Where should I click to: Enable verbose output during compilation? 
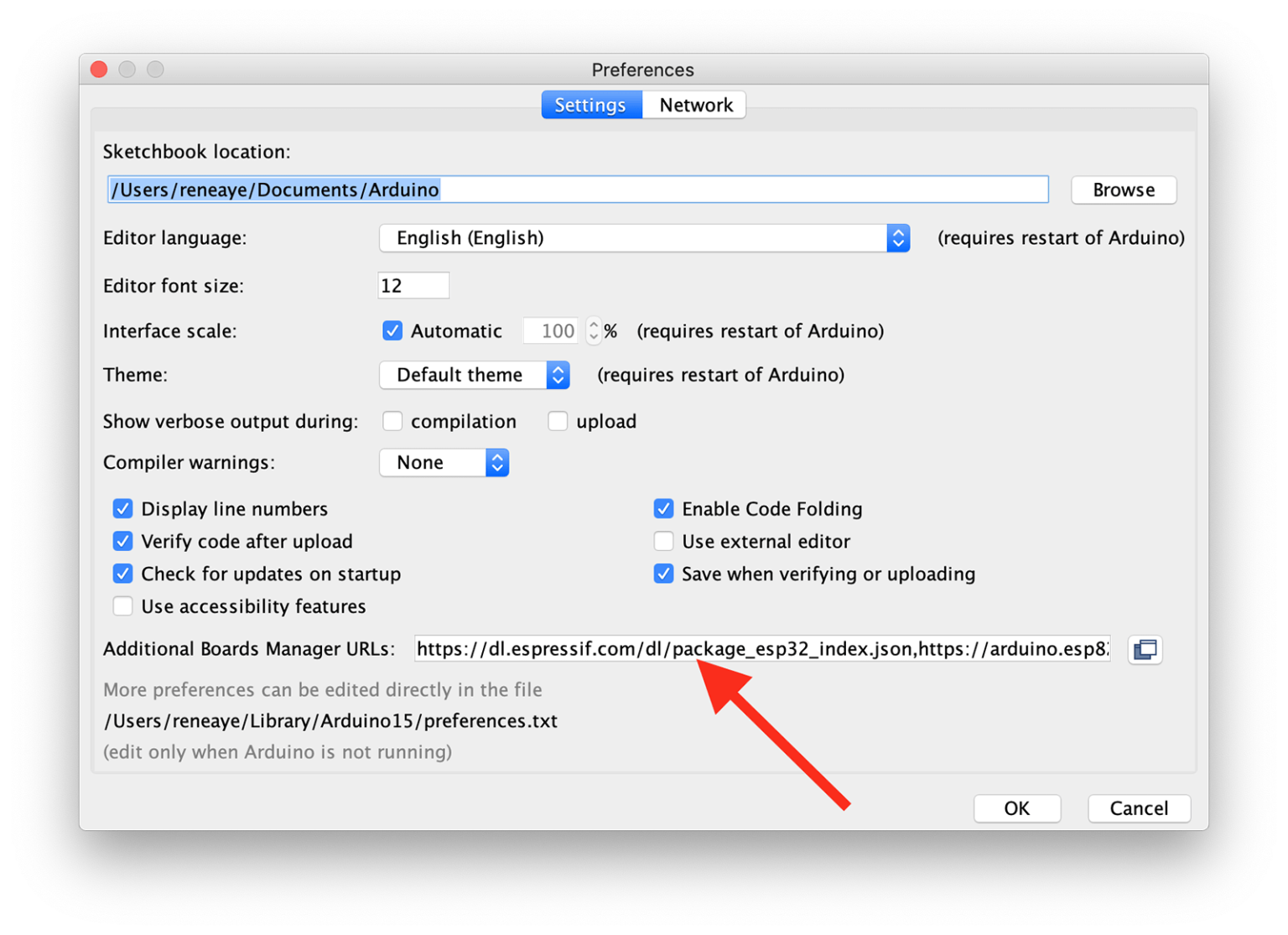click(x=392, y=422)
